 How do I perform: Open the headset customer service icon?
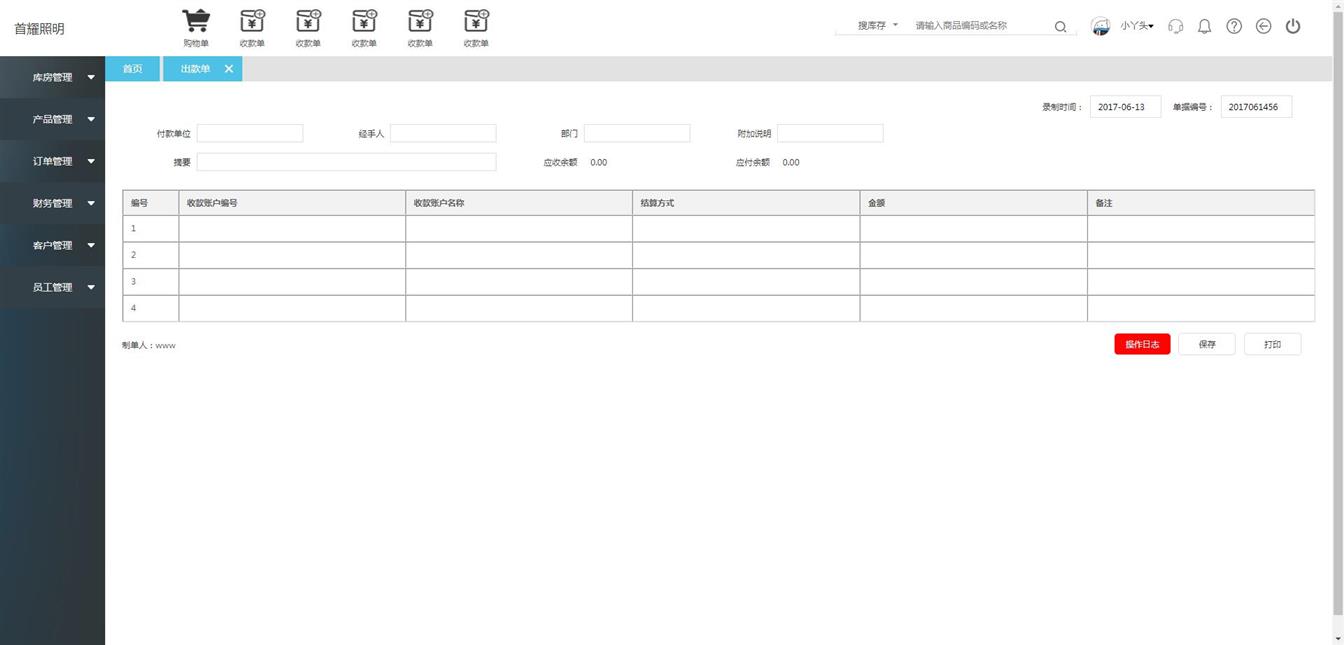click(1176, 27)
